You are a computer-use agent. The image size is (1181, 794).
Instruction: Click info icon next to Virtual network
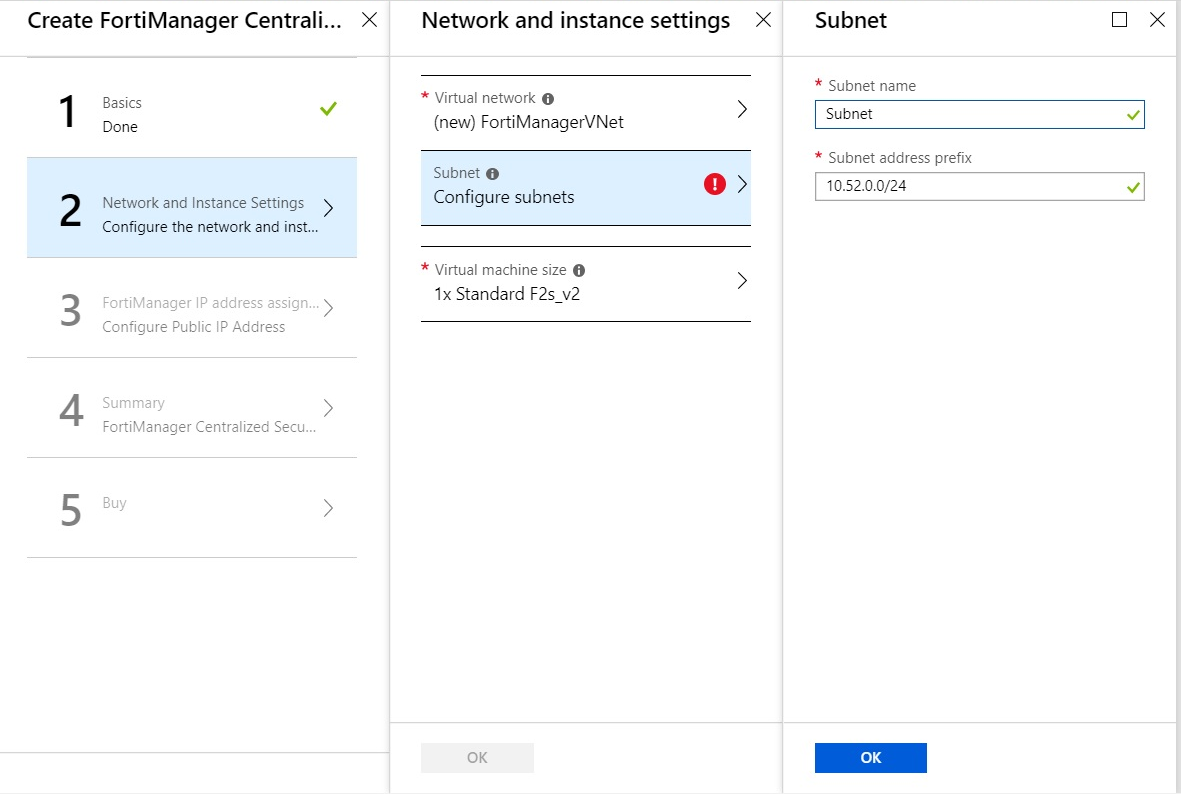click(547, 99)
